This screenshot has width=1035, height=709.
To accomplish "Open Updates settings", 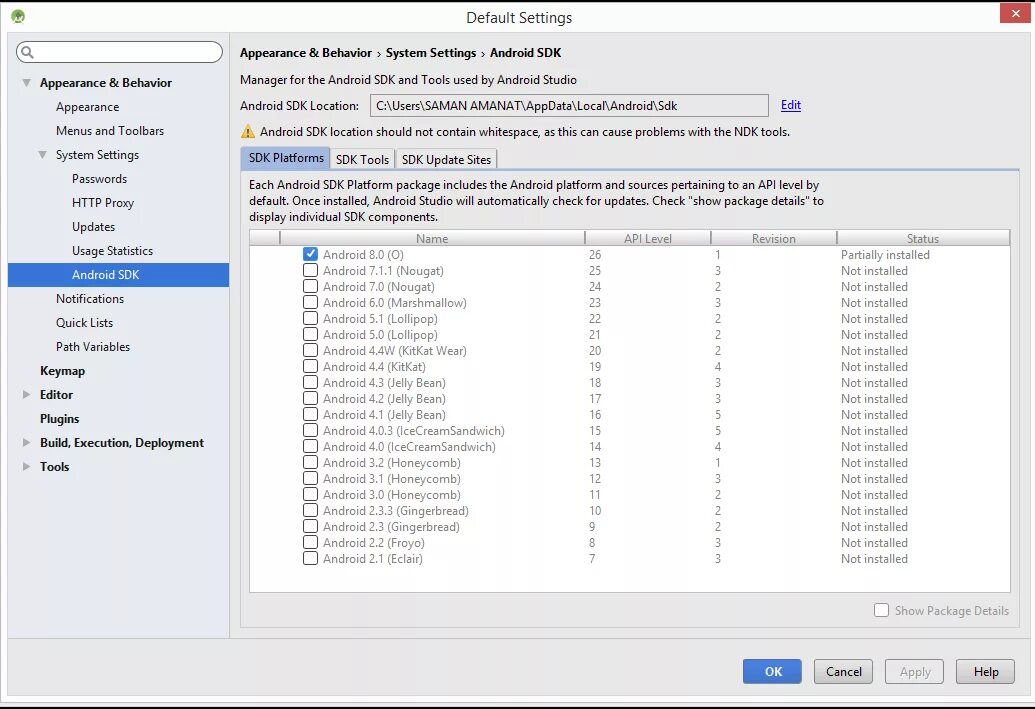I will point(93,226).
